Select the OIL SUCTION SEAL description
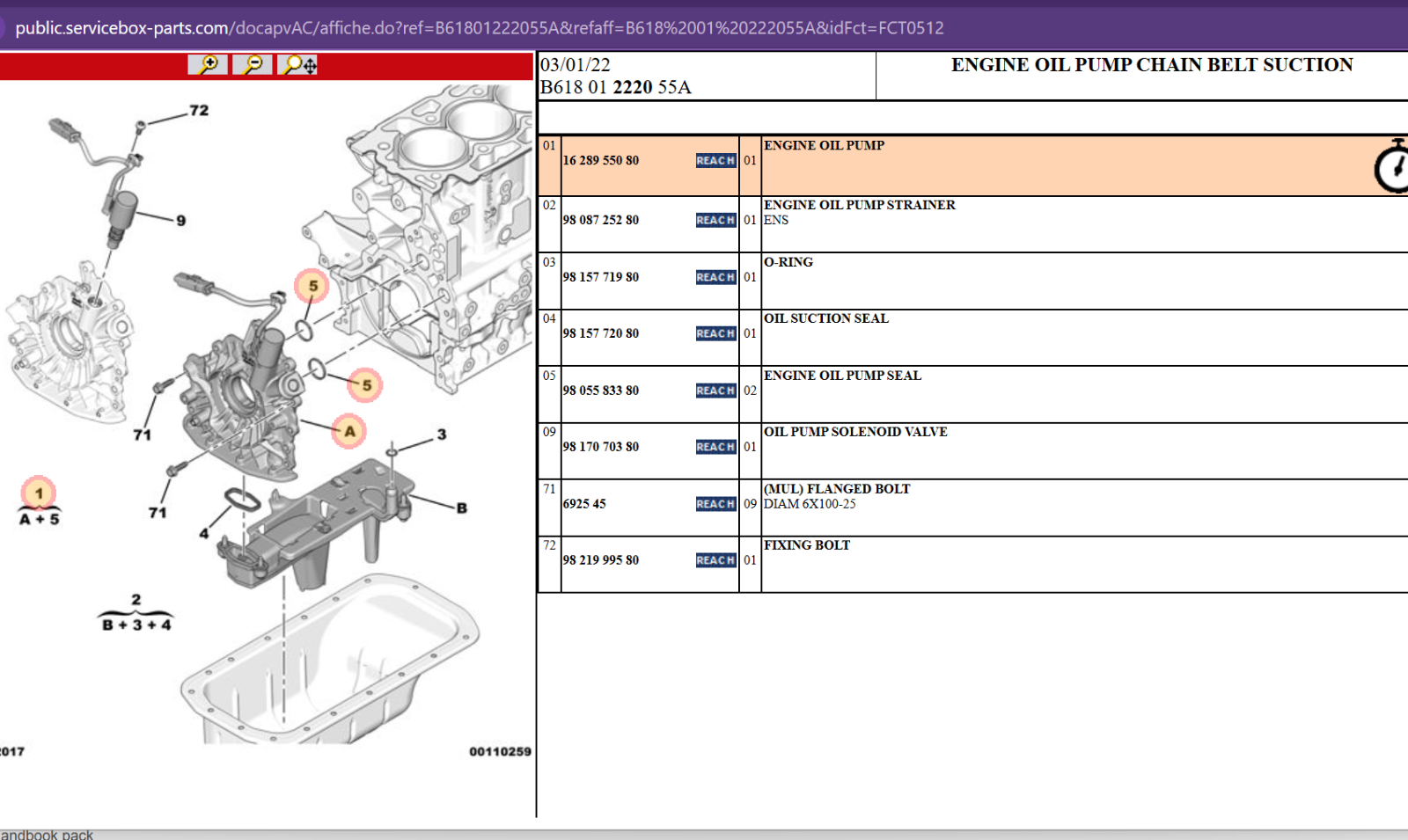Viewport: 1408px width, 840px height. [826, 318]
